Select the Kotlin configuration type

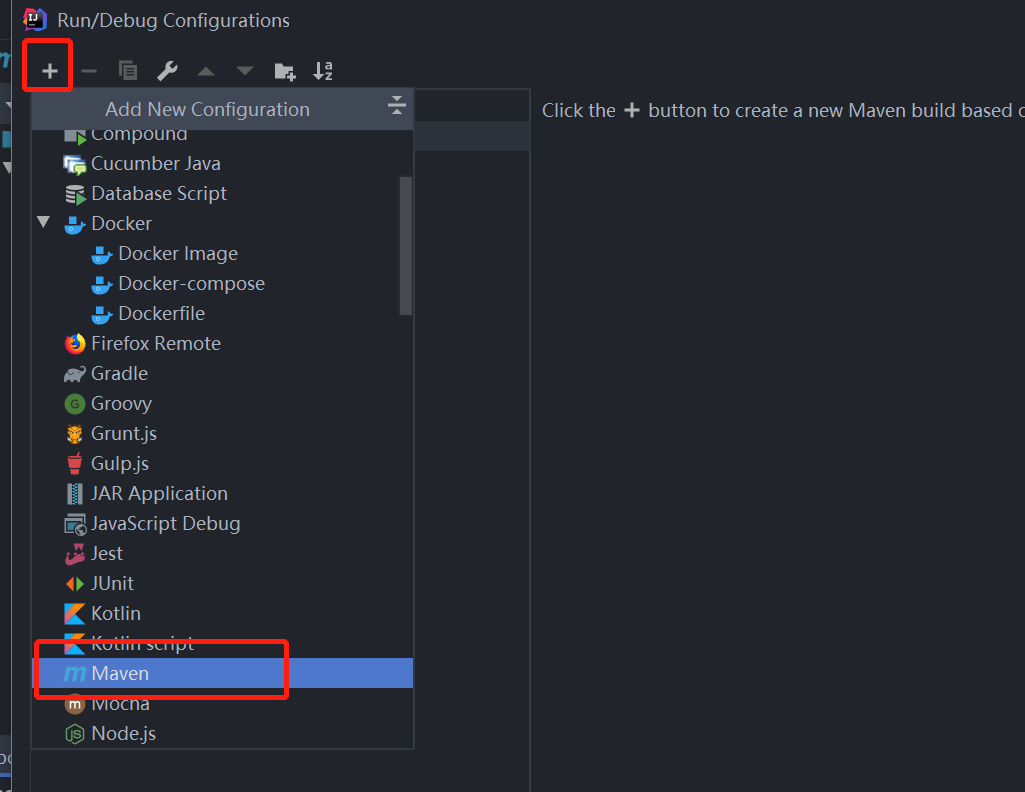click(222, 614)
